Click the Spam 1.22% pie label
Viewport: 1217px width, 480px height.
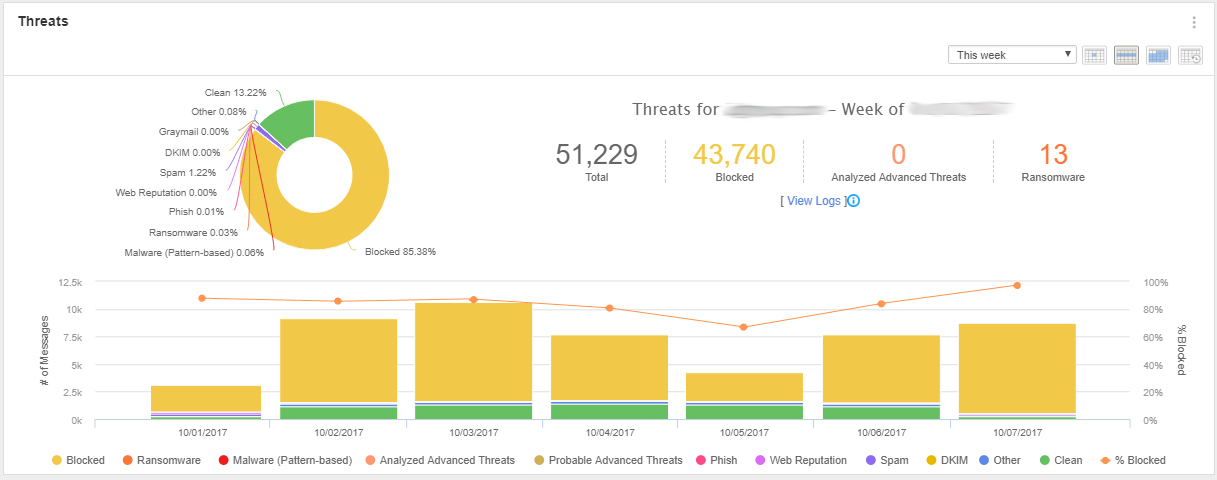216,172
